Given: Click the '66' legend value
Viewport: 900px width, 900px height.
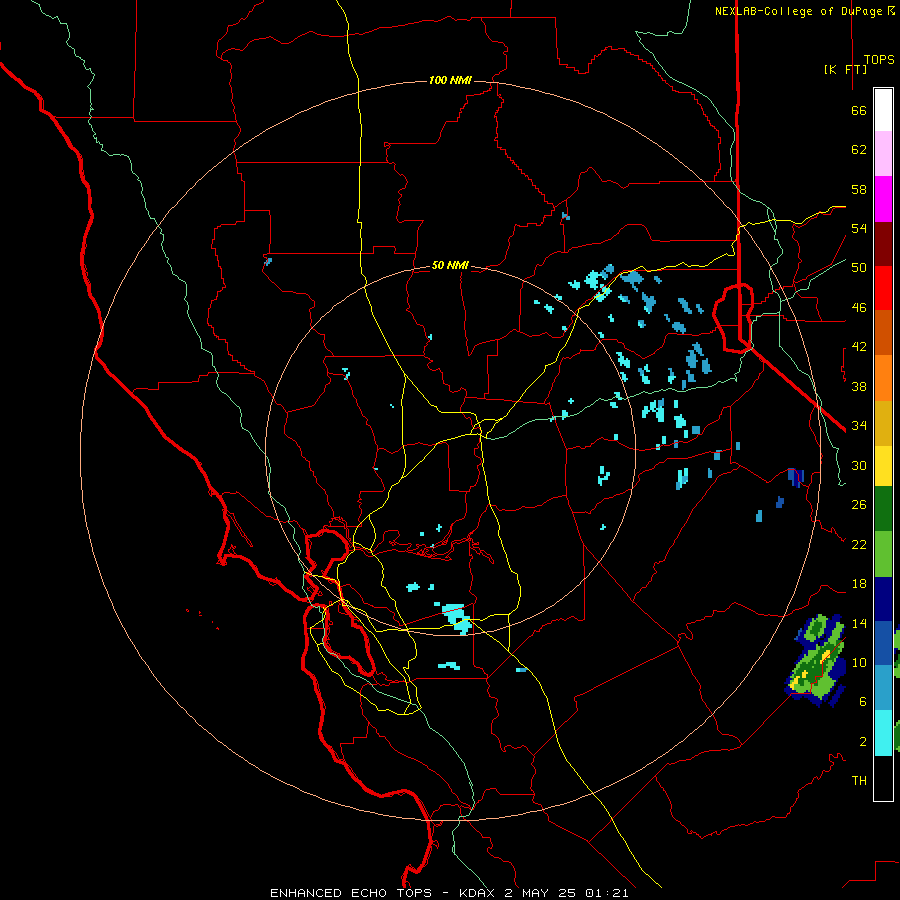Looking at the screenshot, I should pyautogui.click(x=859, y=110).
